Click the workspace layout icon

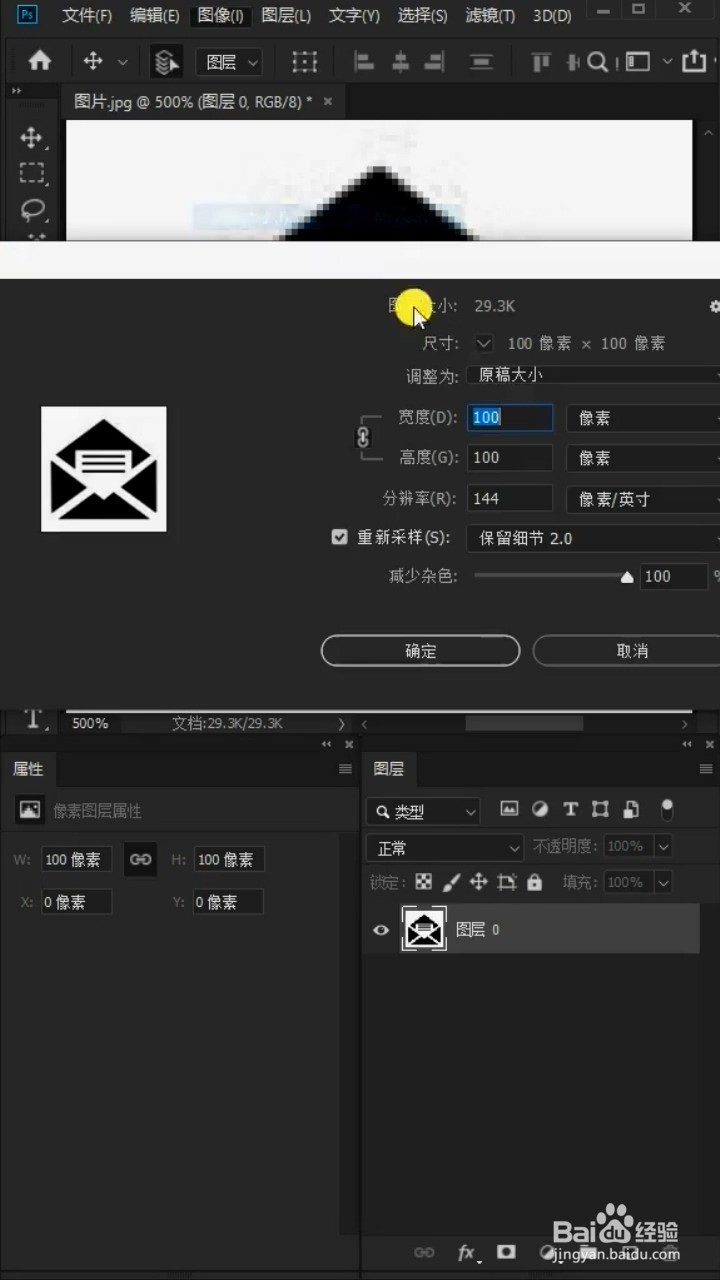point(637,62)
